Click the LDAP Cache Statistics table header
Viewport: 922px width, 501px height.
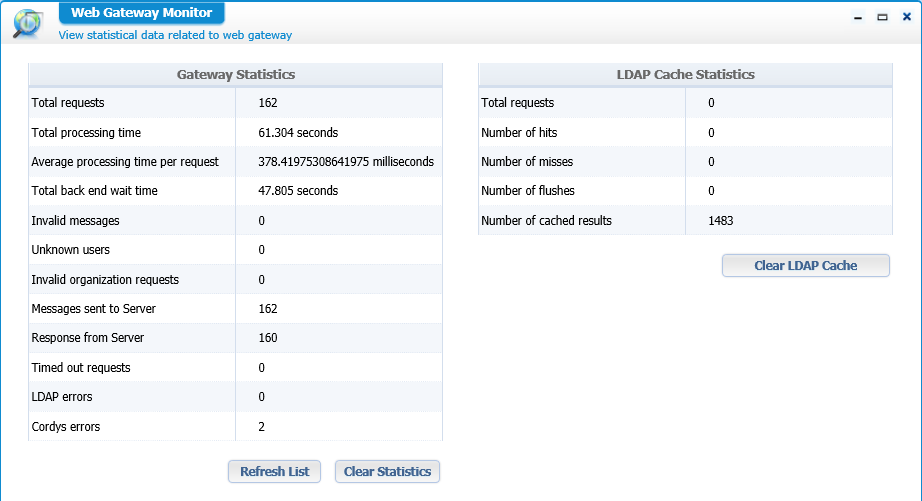tap(686, 75)
